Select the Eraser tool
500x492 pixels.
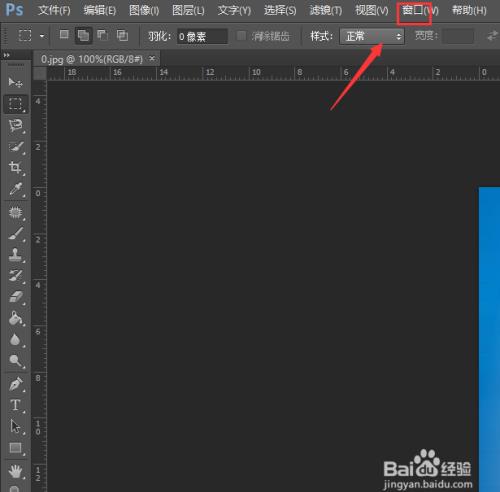tap(16, 297)
